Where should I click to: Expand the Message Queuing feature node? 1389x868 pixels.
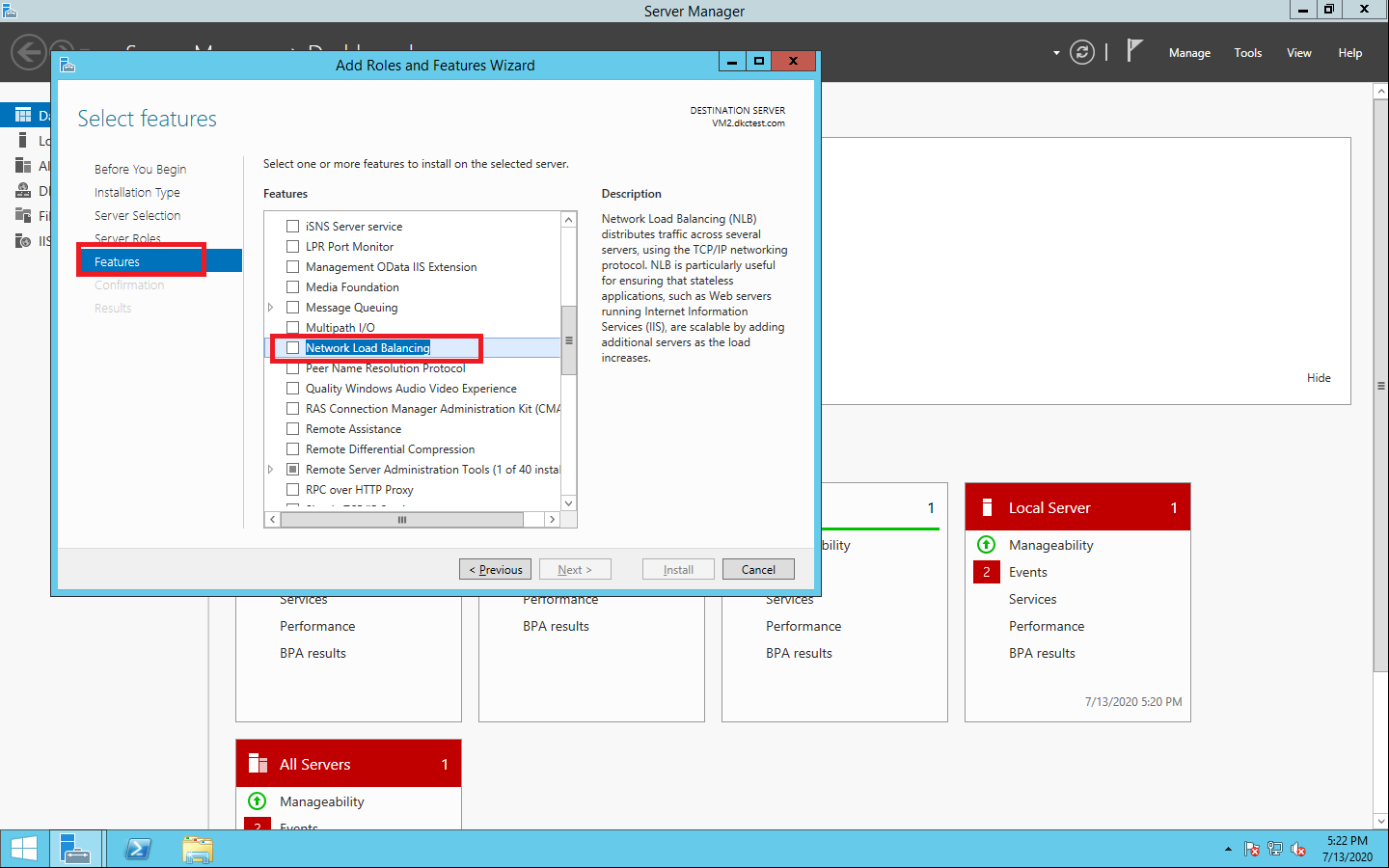271,307
